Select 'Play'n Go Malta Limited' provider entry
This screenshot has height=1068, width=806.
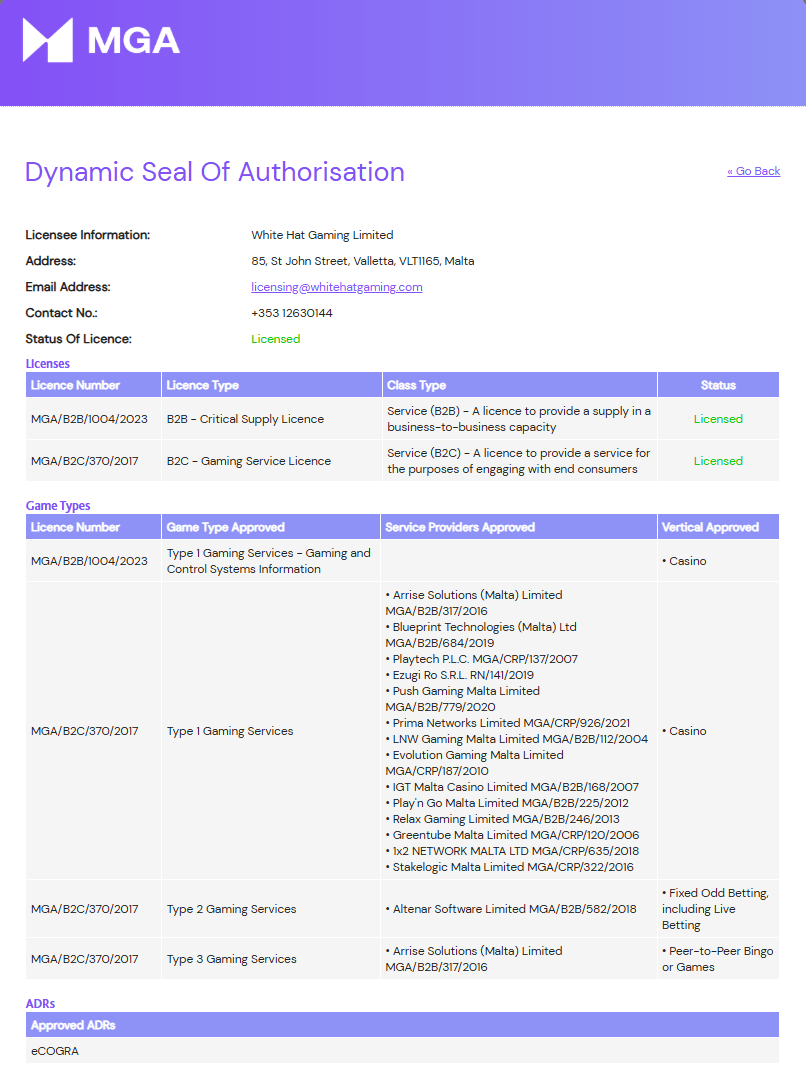[x=507, y=803]
